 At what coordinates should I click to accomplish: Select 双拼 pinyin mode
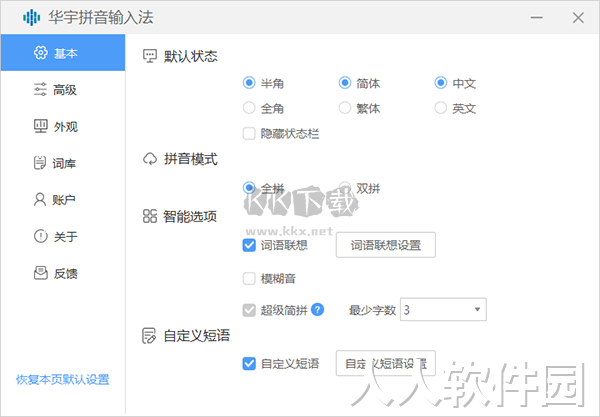(x=345, y=188)
